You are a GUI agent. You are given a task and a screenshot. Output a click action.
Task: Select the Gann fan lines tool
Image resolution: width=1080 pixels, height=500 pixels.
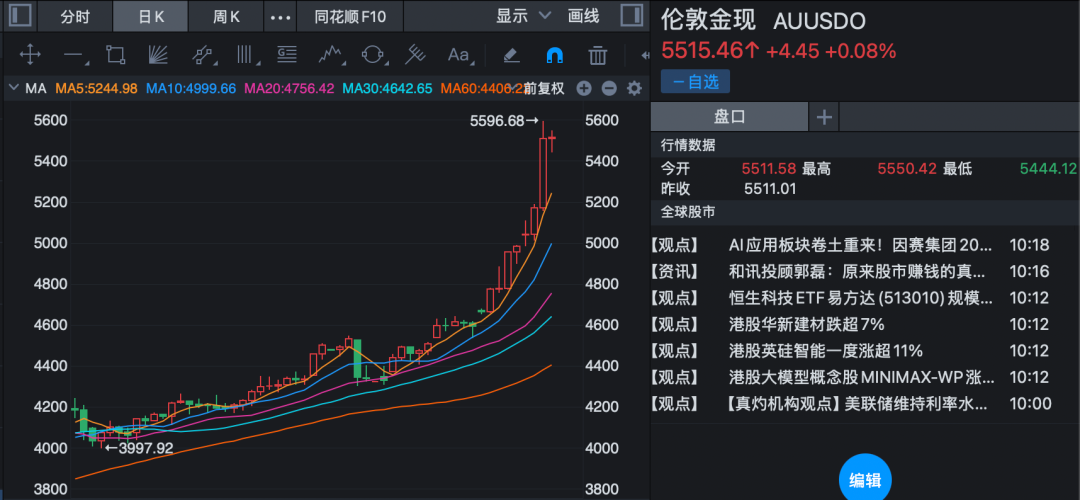[158, 55]
